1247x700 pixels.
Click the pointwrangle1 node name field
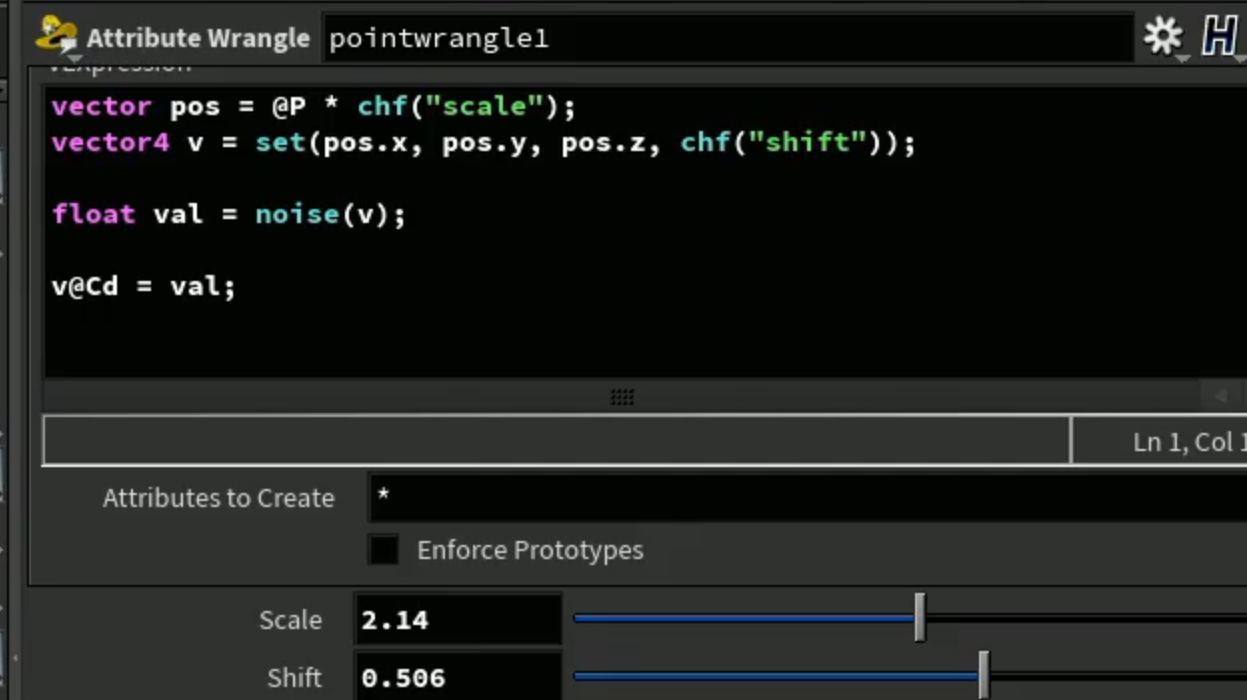[x=728, y=38]
